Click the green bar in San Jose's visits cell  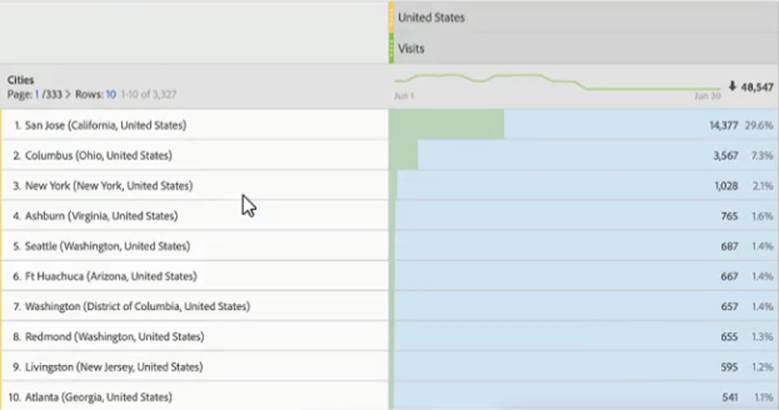pos(446,125)
